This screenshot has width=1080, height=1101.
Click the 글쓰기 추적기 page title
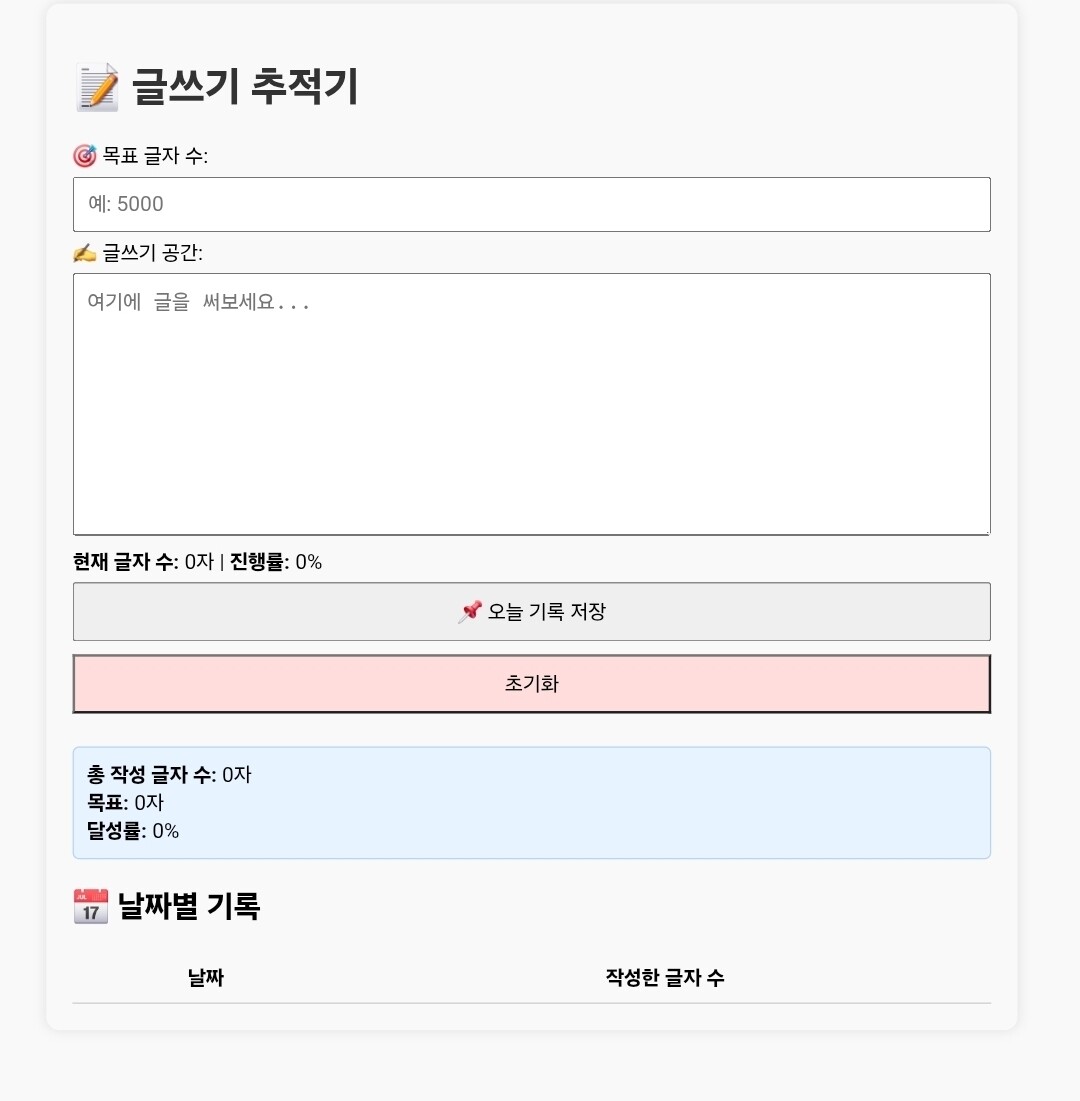245,87
